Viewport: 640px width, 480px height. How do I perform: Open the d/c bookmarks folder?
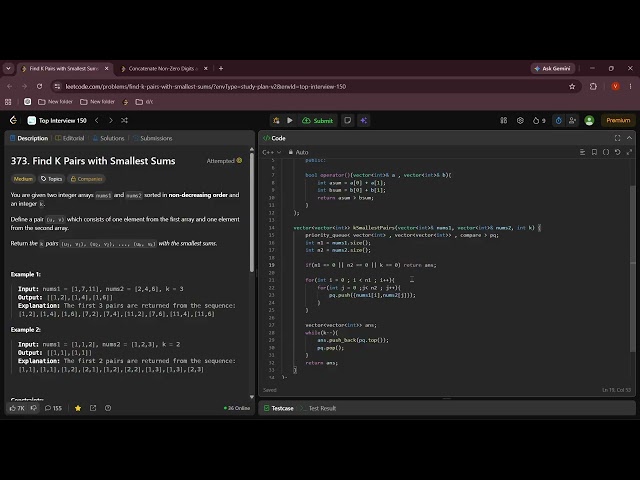[144, 102]
